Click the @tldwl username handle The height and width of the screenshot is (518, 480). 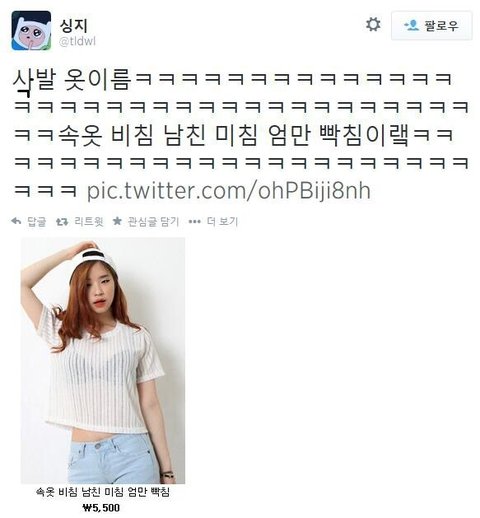click(x=77, y=42)
